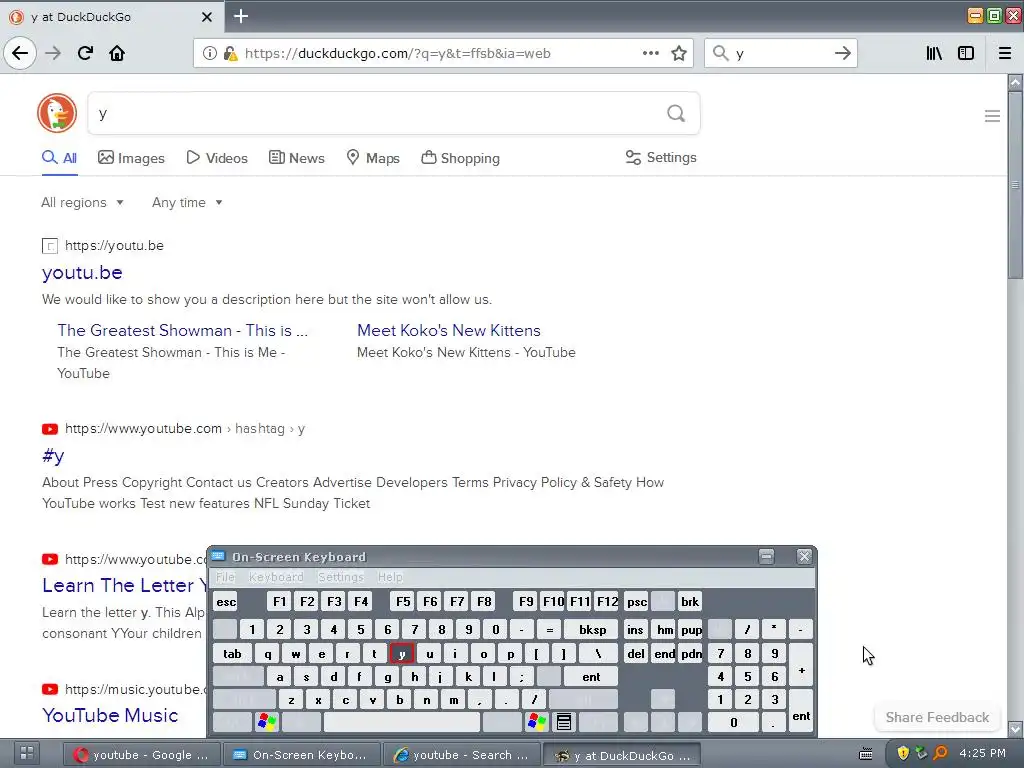Switch to the Shopping results tab
This screenshot has width=1024, height=768.
tap(460, 158)
